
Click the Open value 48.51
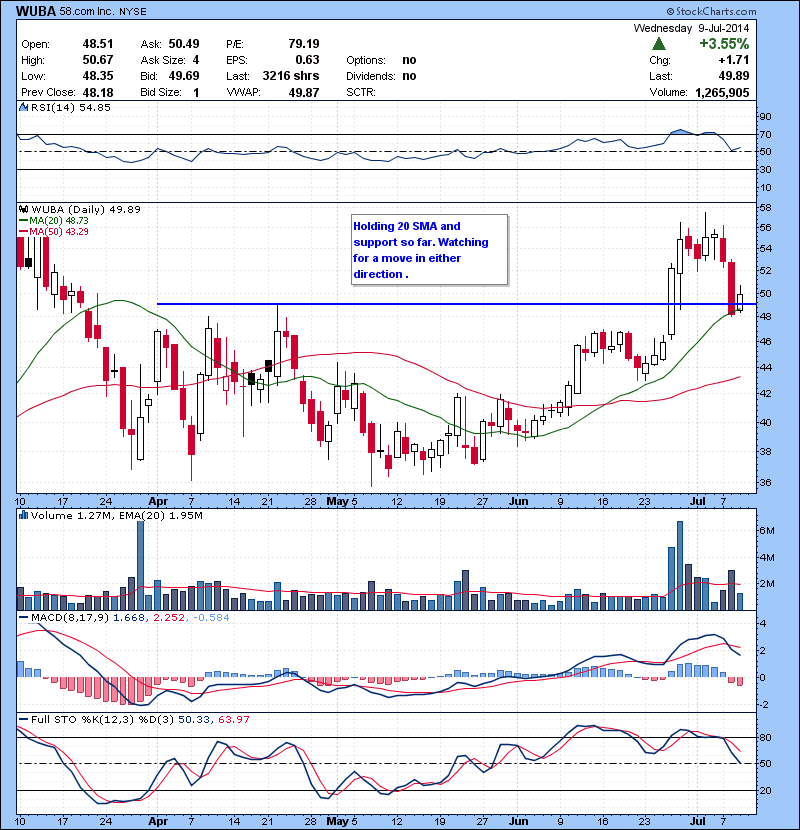pyautogui.click(x=97, y=44)
